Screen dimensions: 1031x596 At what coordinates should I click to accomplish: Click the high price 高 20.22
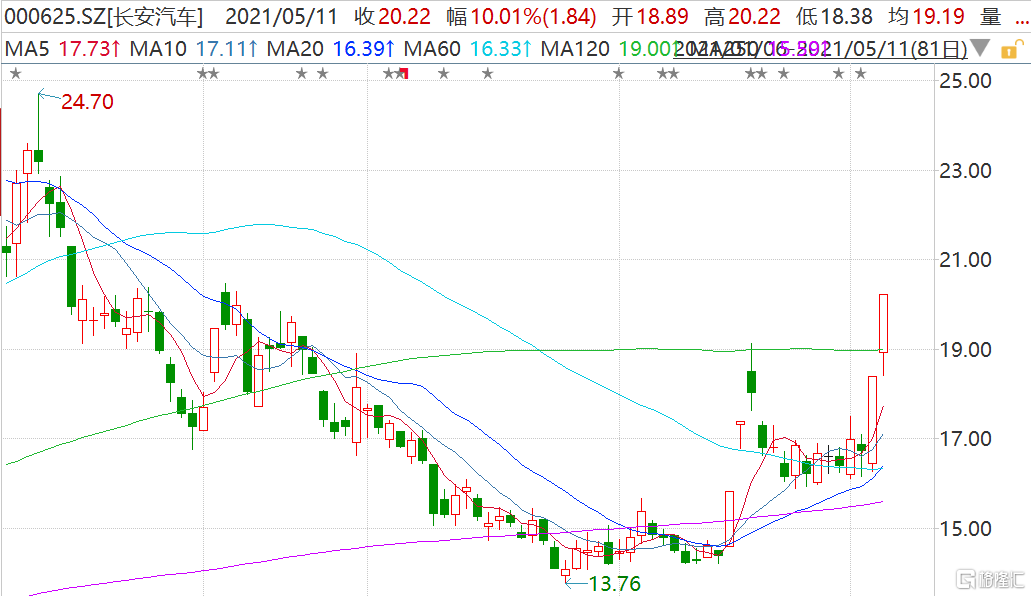(x=742, y=16)
